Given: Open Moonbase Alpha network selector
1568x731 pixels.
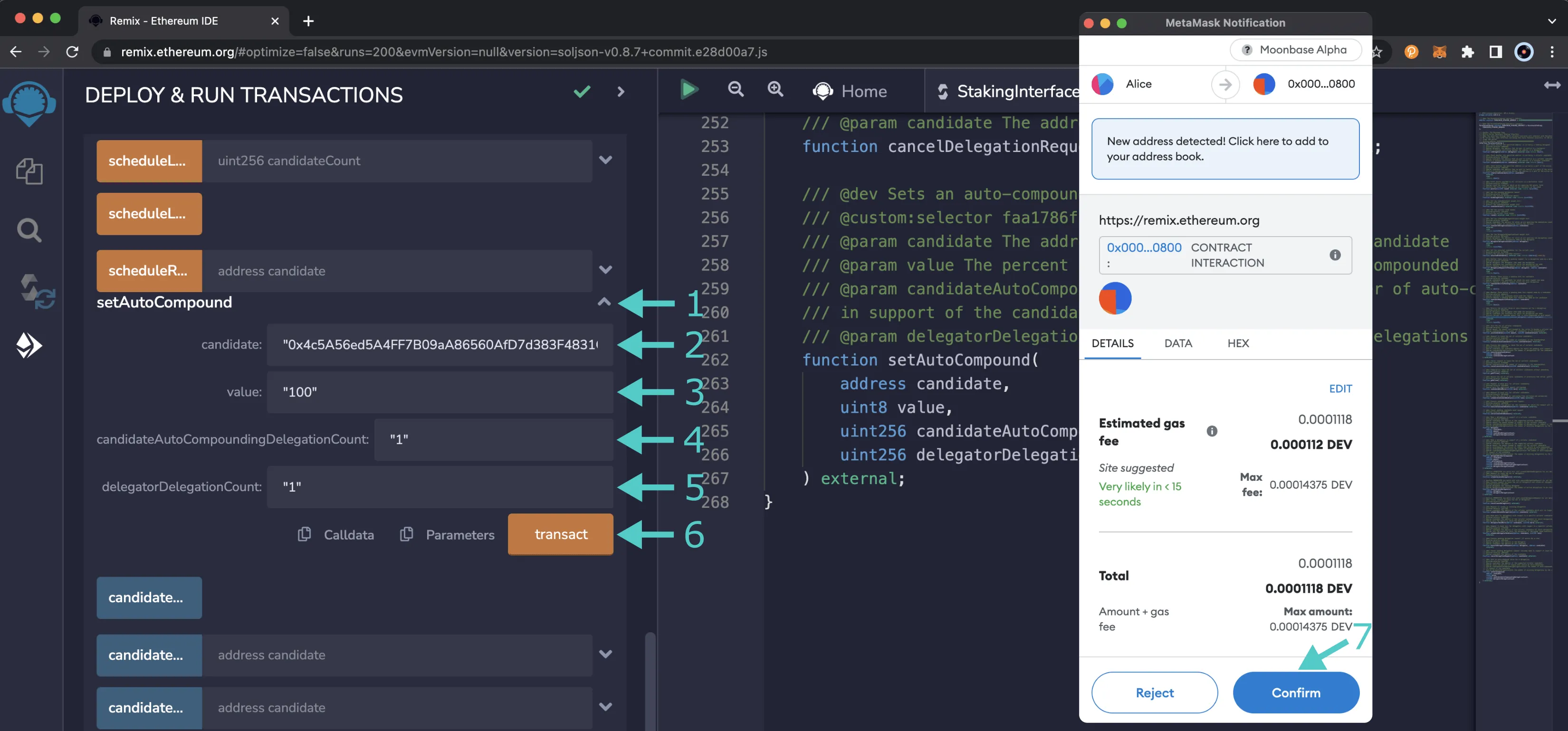Looking at the screenshot, I should click(x=1295, y=50).
